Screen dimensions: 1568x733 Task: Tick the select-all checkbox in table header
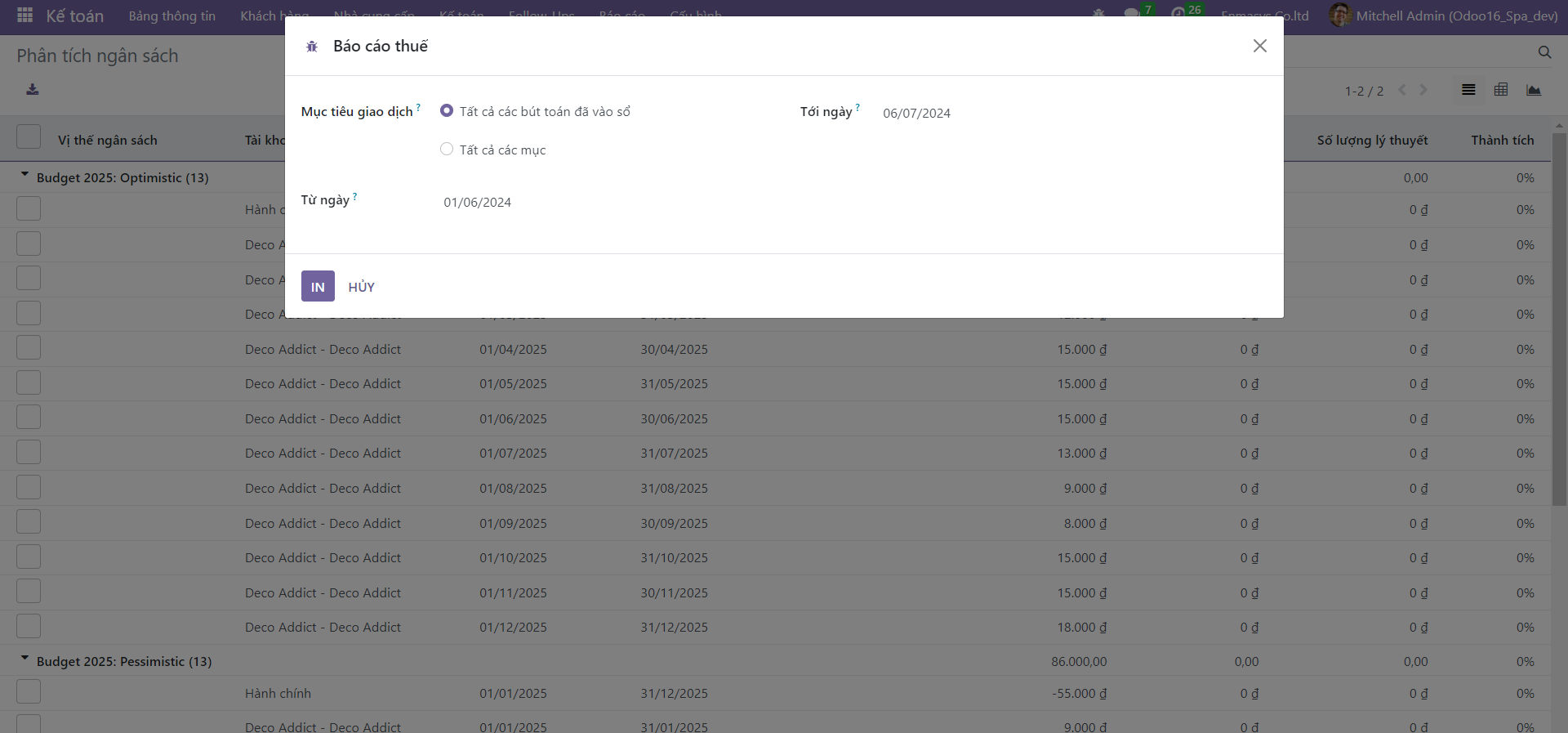point(29,137)
